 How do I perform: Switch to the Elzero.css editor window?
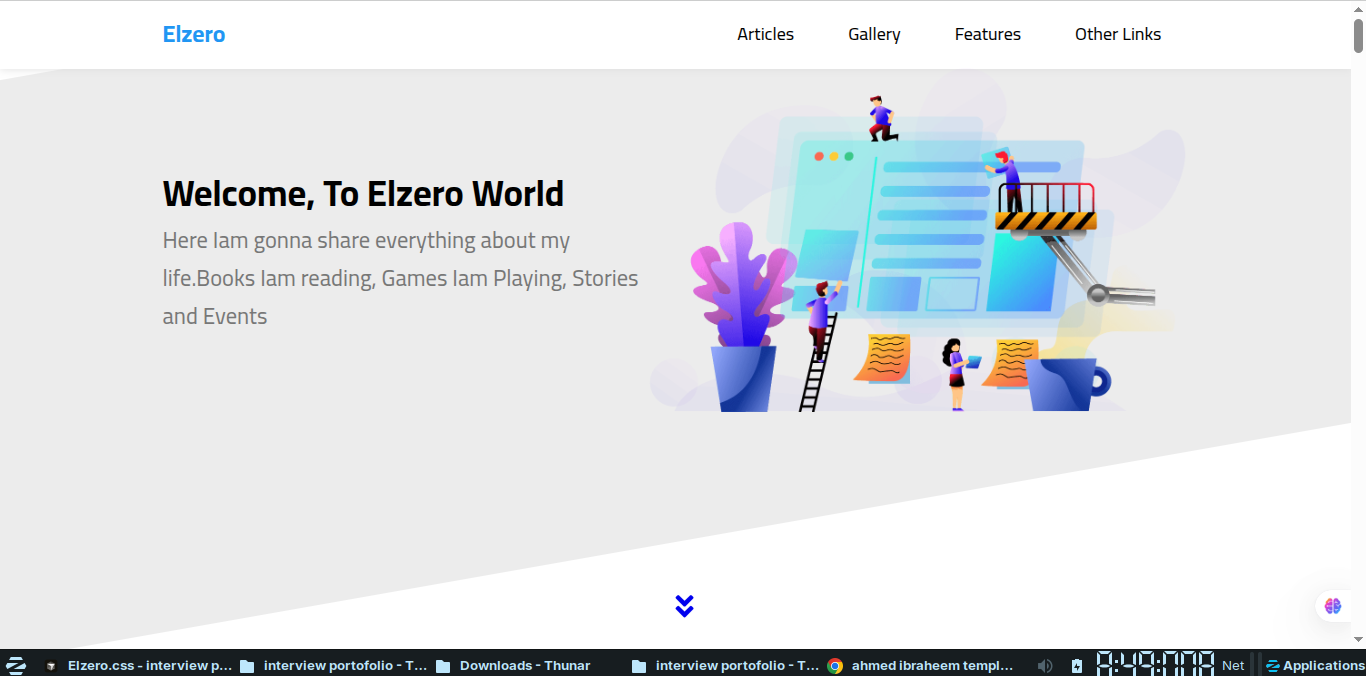(x=139, y=665)
